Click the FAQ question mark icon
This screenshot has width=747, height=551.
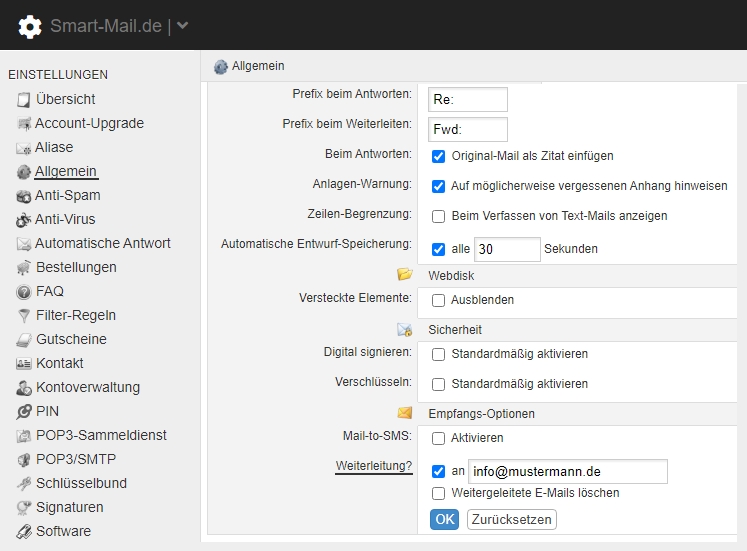pyautogui.click(x=23, y=291)
